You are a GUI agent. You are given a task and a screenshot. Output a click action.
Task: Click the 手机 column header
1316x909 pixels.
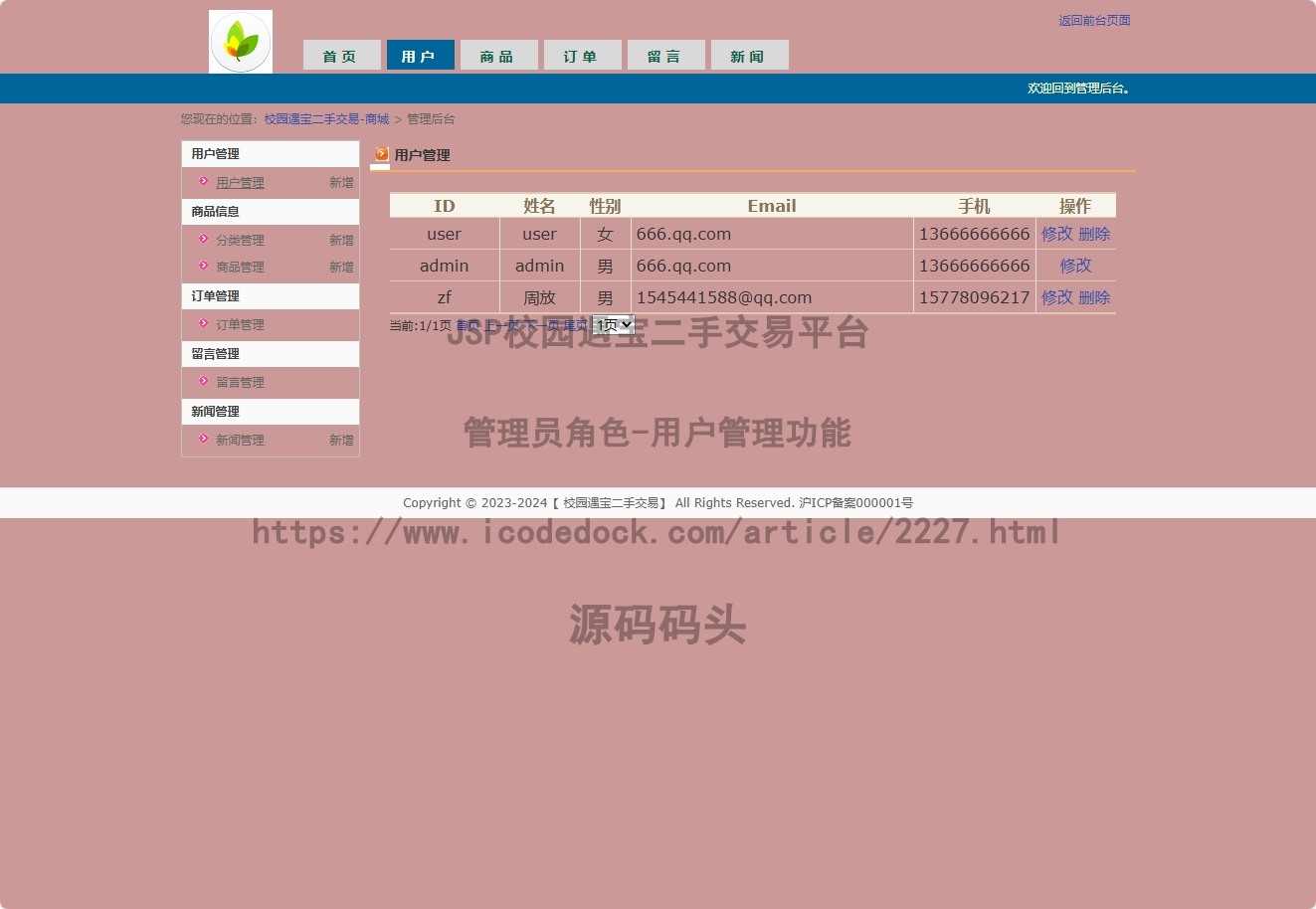[x=974, y=206]
